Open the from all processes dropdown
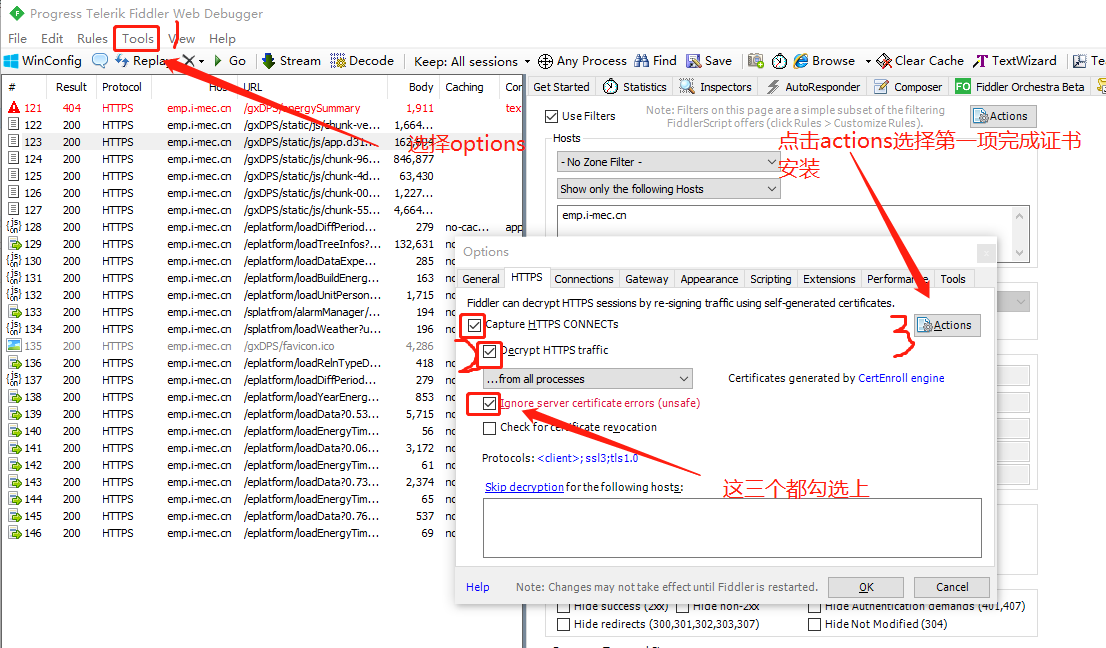The height and width of the screenshot is (648, 1106). click(586, 378)
